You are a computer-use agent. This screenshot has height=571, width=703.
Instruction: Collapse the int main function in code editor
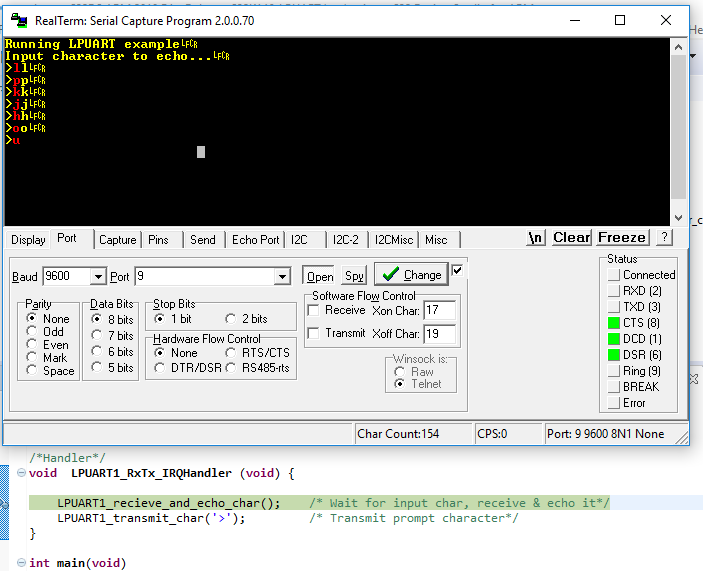coord(21,562)
